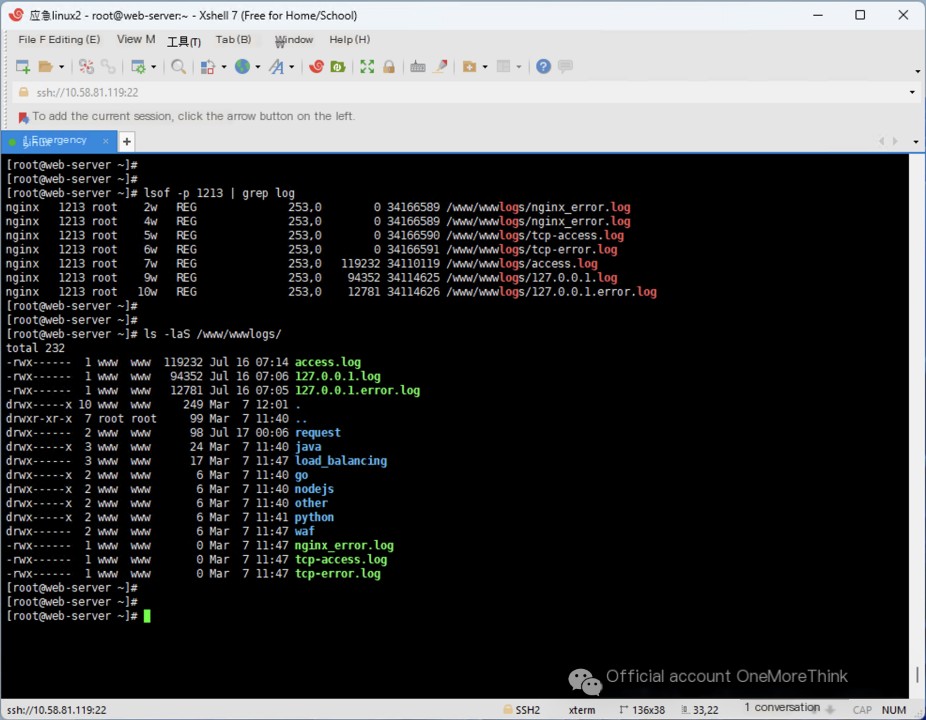Open the Help (H) menu
Viewport: 926px width, 720px height.
[350, 40]
